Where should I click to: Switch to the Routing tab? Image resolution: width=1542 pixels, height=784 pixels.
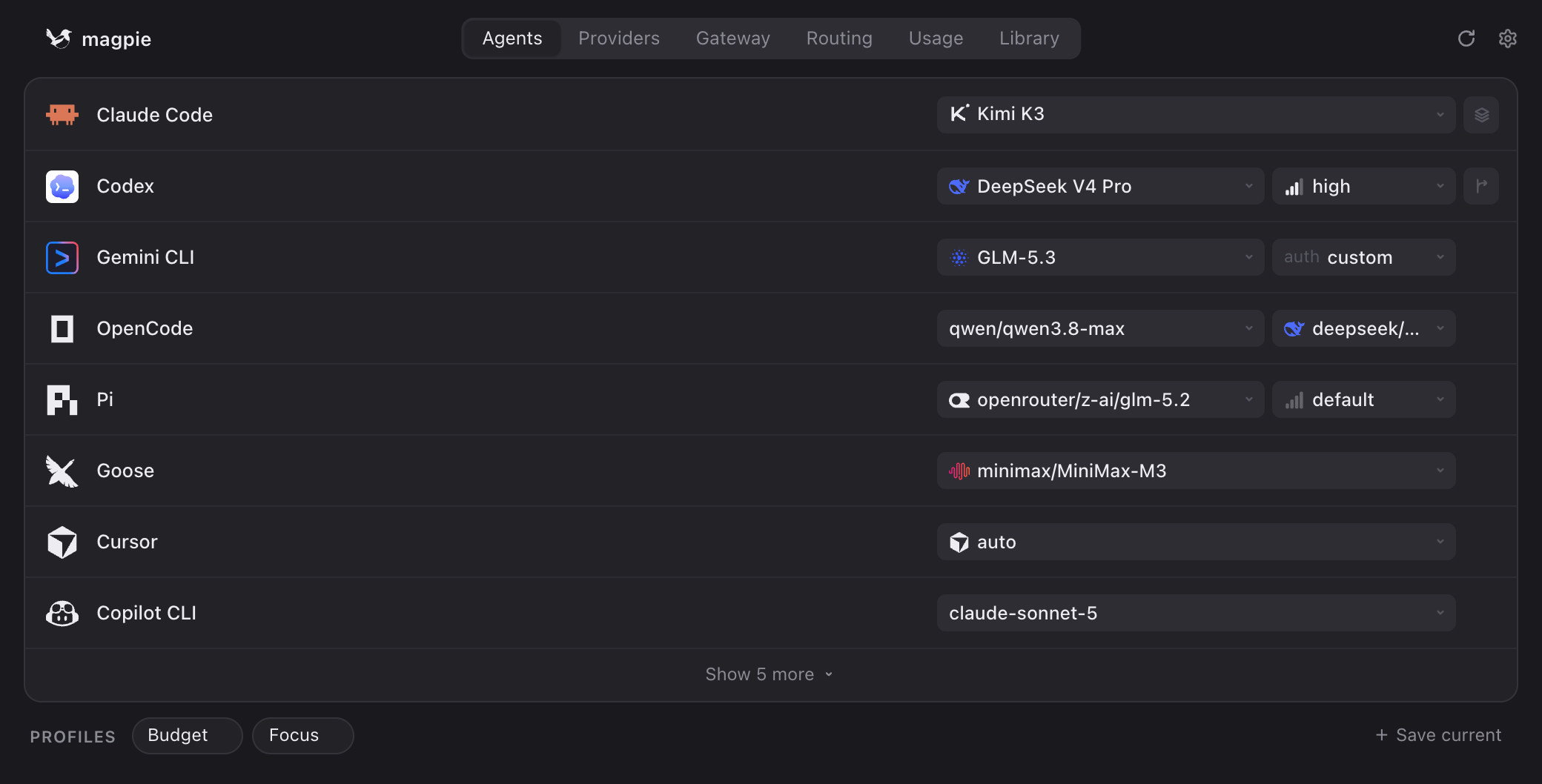click(x=839, y=39)
